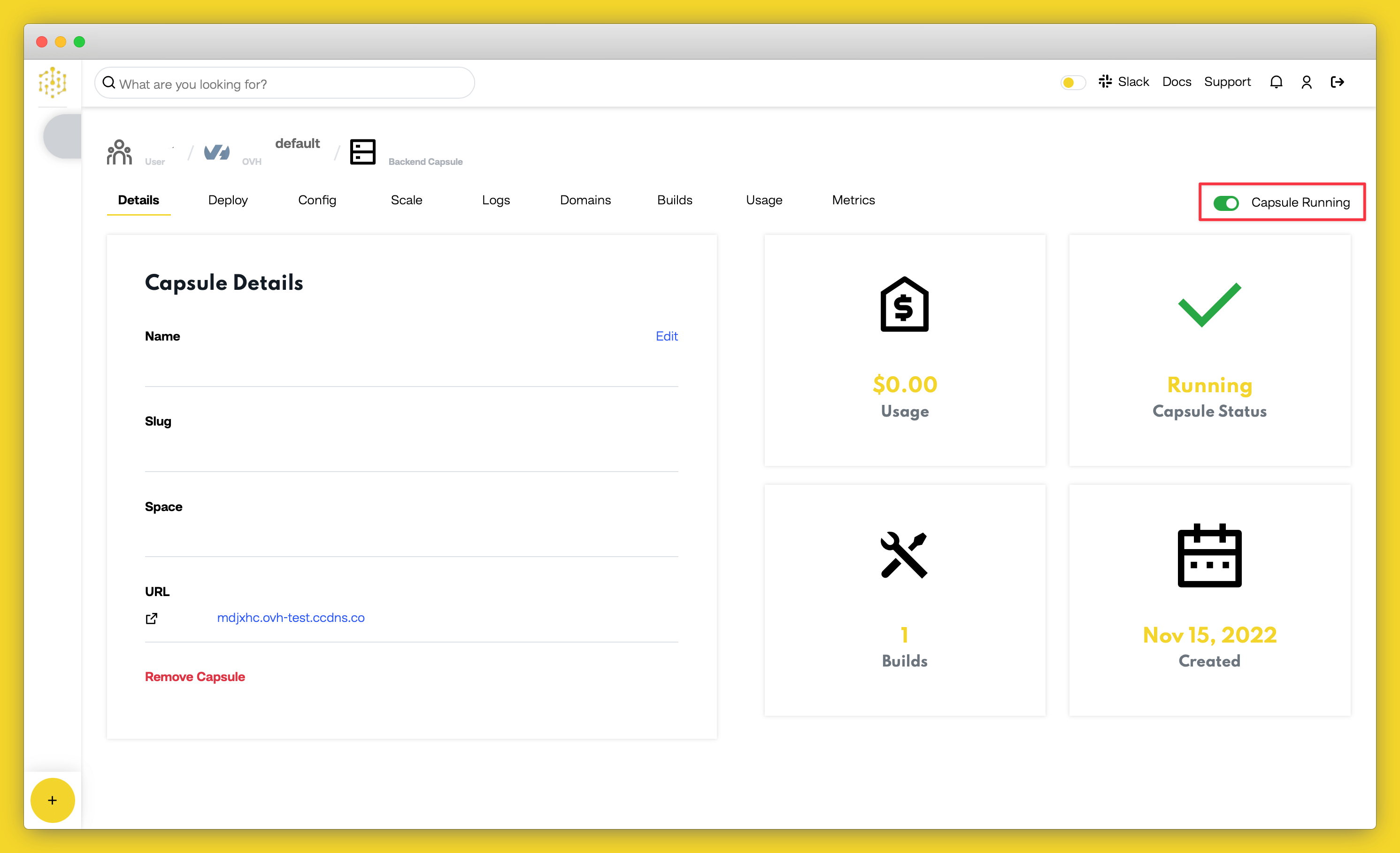
Task: Click Edit next to Name
Action: pos(667,336)
